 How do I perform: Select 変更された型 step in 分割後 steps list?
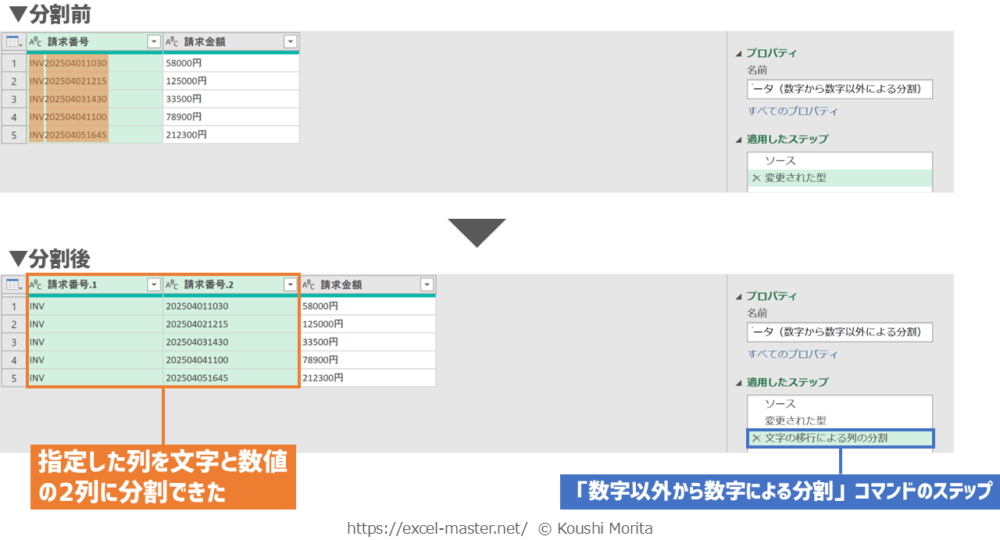796,421
